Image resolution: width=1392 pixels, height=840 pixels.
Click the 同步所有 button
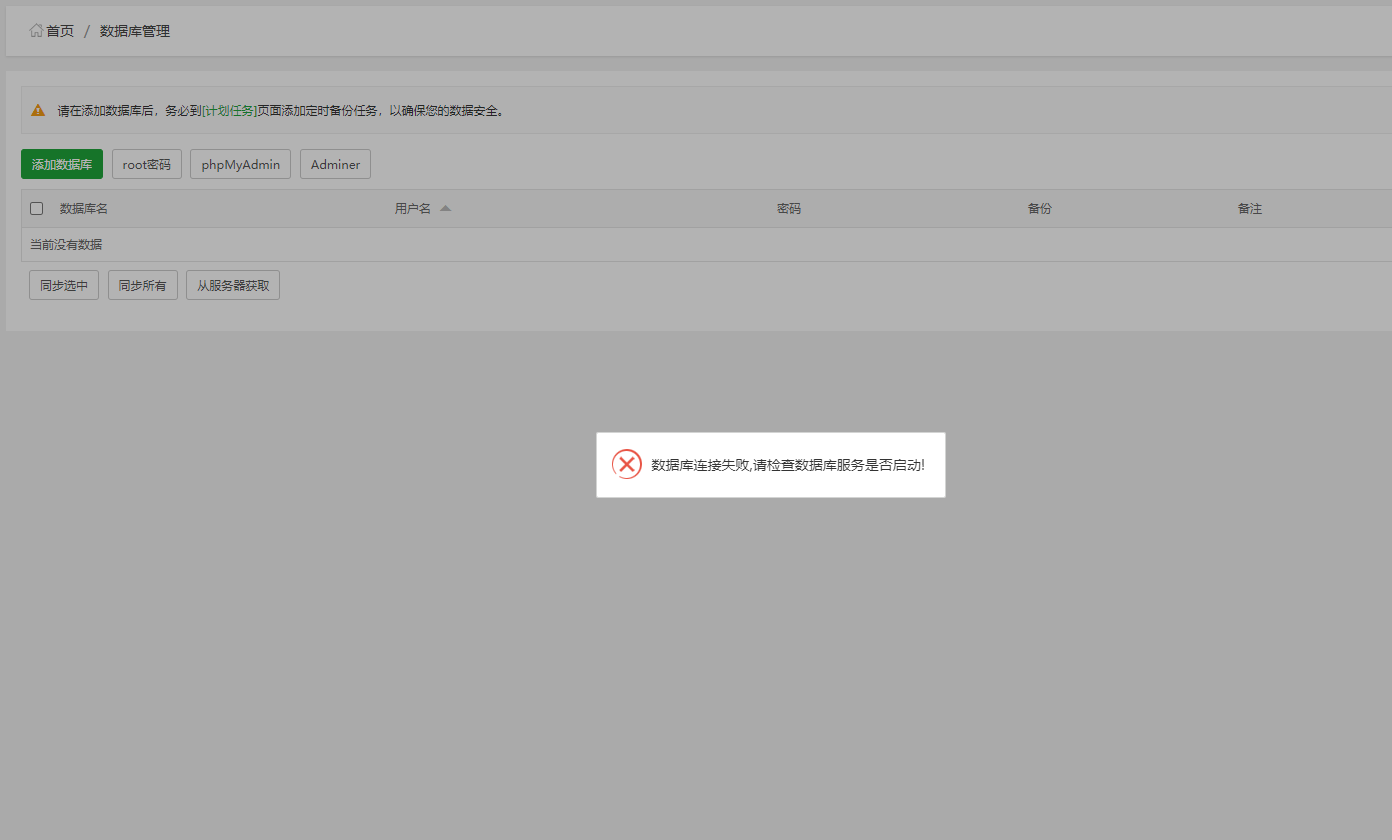143,285
